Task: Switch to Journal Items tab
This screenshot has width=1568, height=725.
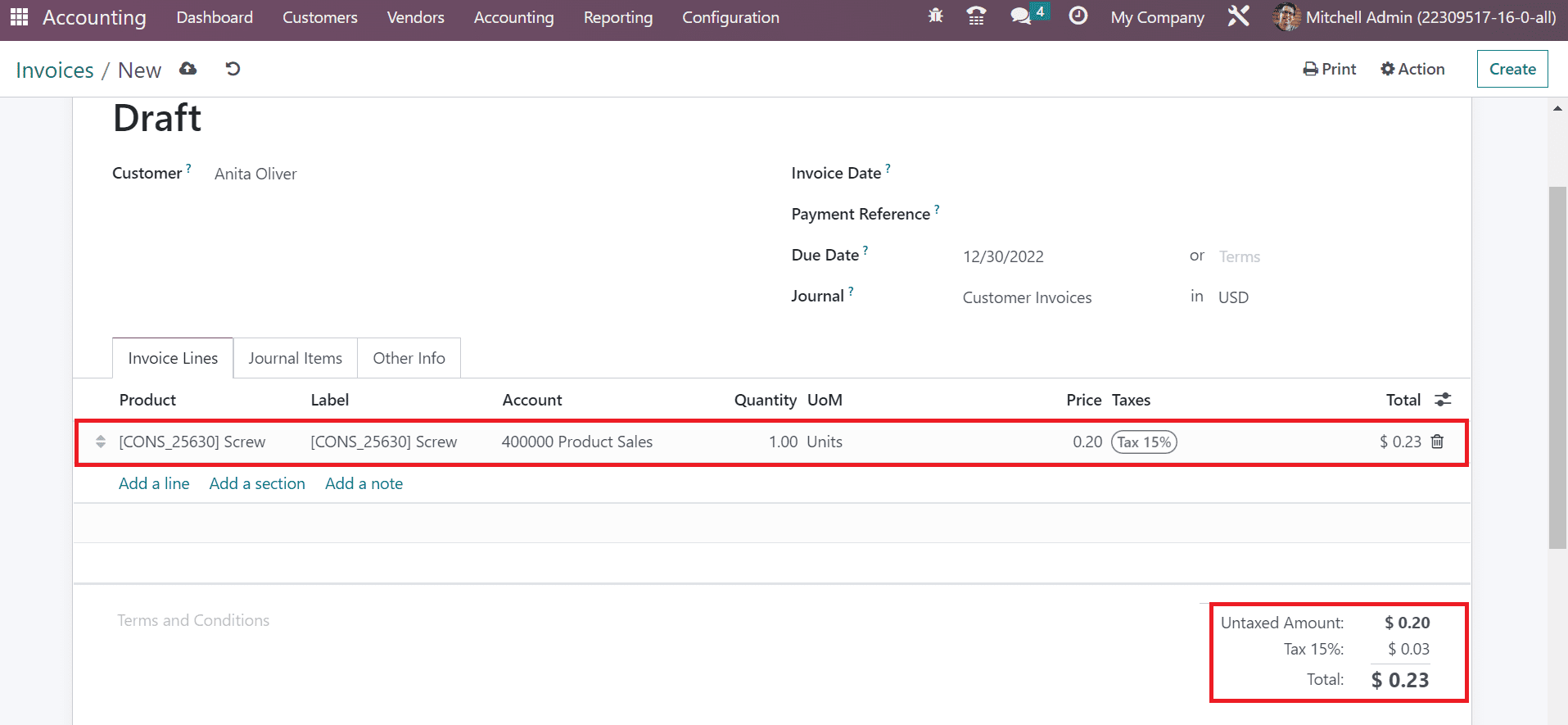Action: [x=296, y=358]
